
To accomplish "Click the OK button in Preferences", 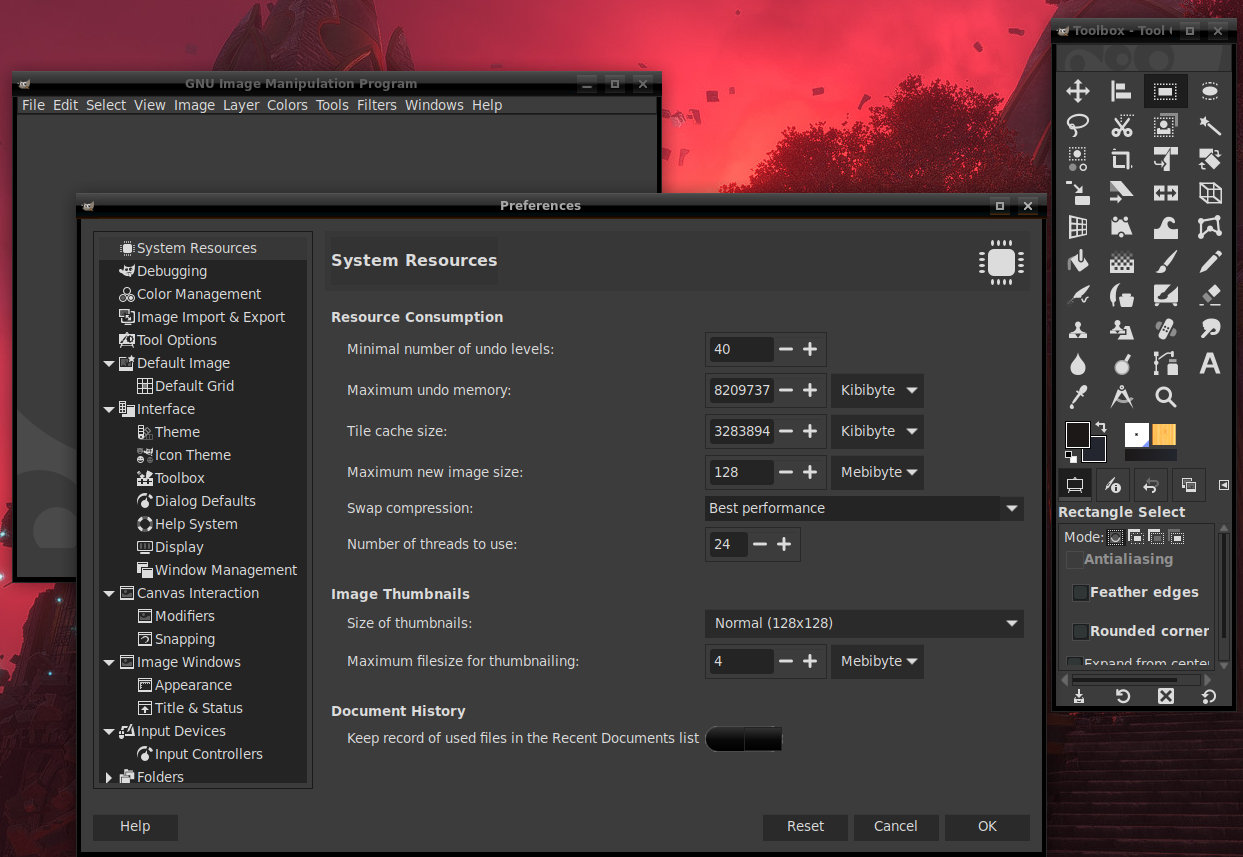I will [x=987, y=826].
